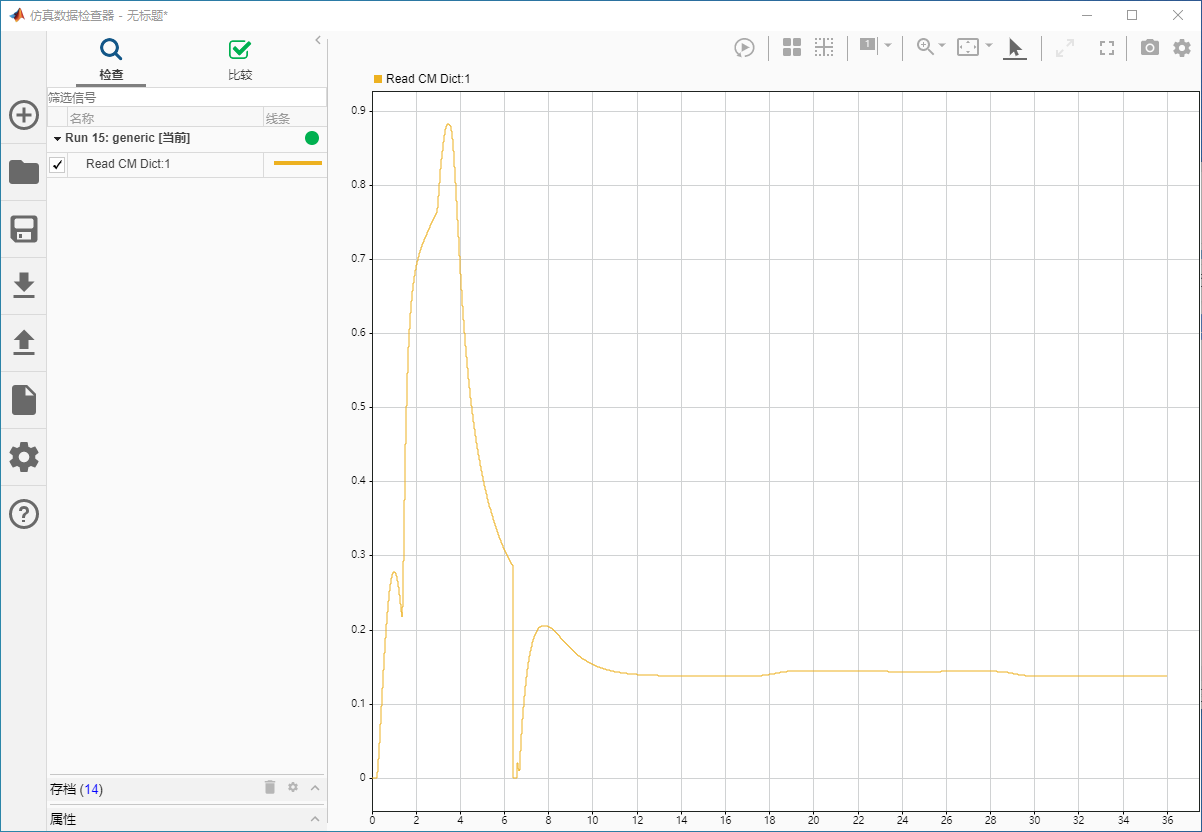The width and height of the screenshot is (1202, 832).
Task: Click the 存档 (14) archive label
Action: [x=76, y=789]
